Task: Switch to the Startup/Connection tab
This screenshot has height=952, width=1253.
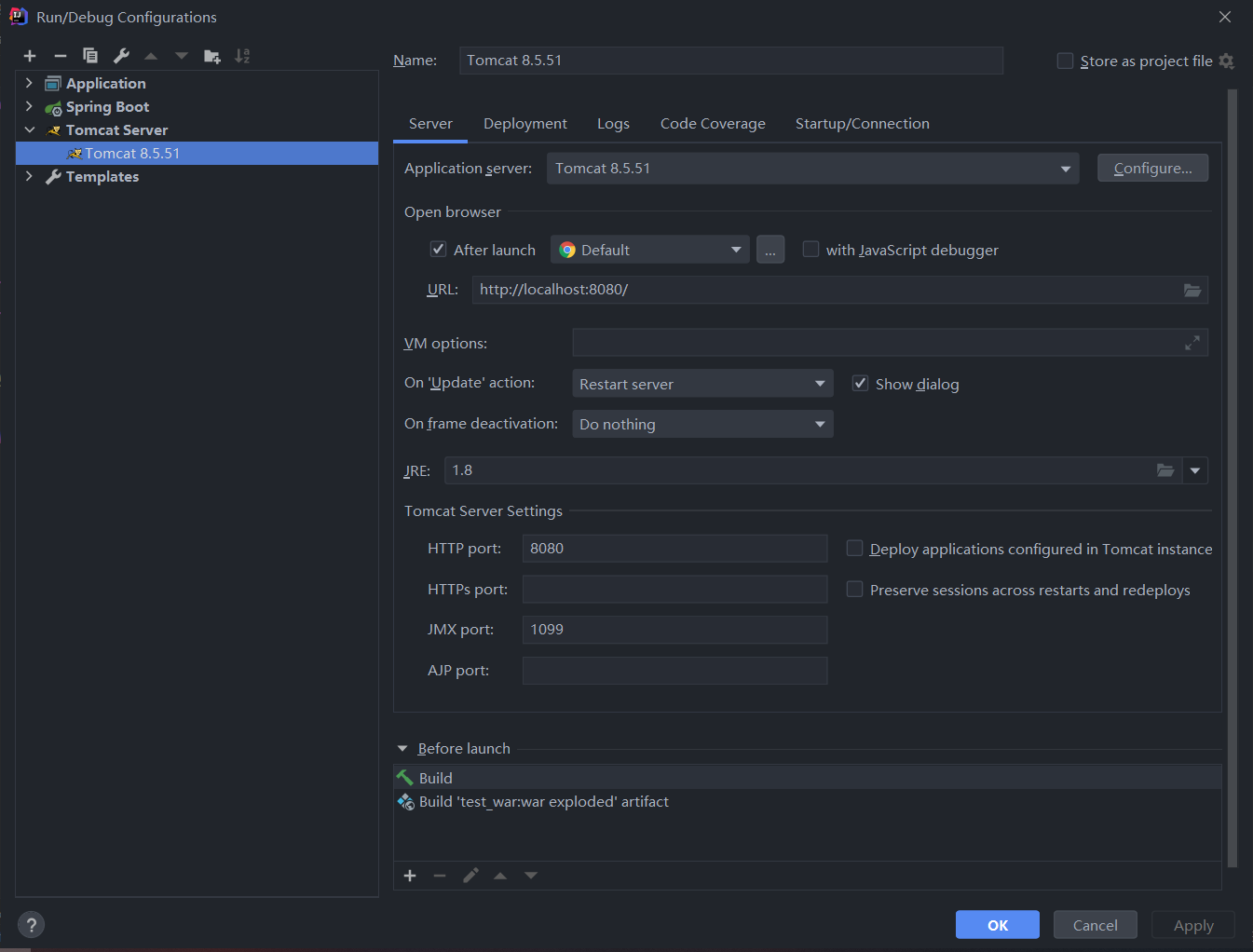Action: tap(863, 124)
